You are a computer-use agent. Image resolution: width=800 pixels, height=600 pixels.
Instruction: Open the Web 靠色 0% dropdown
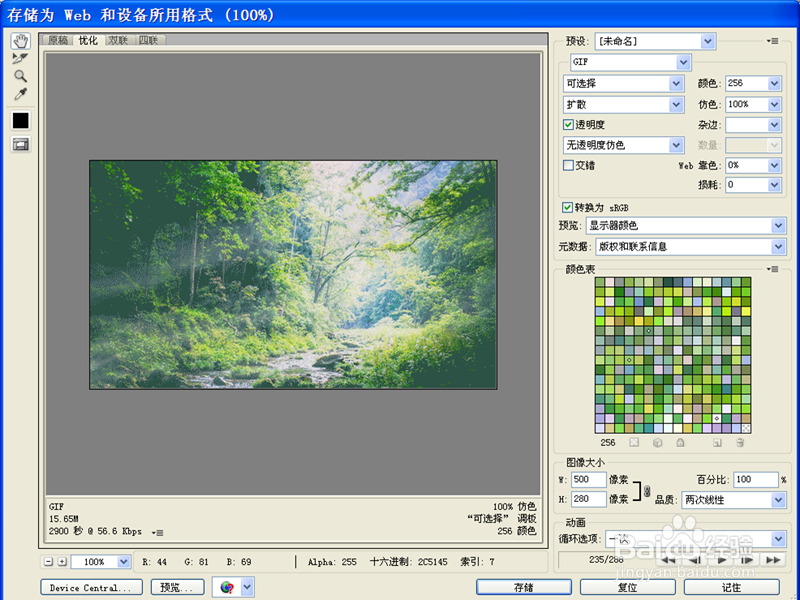click(753, 165)
